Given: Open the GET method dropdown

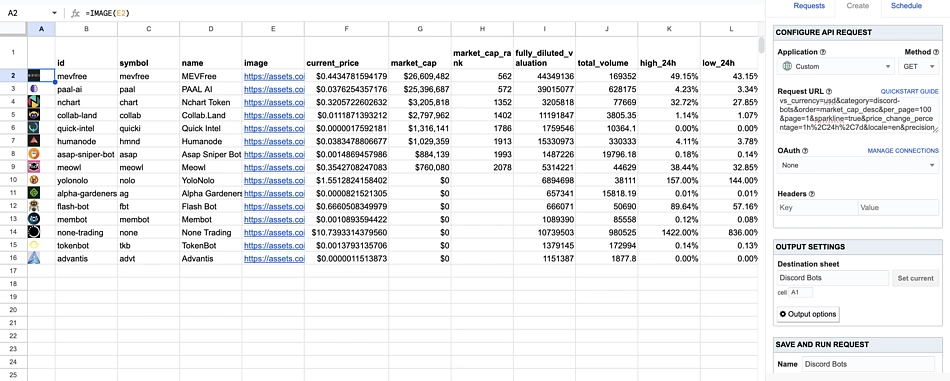Looking at the screenshot, I should (918, 66).
